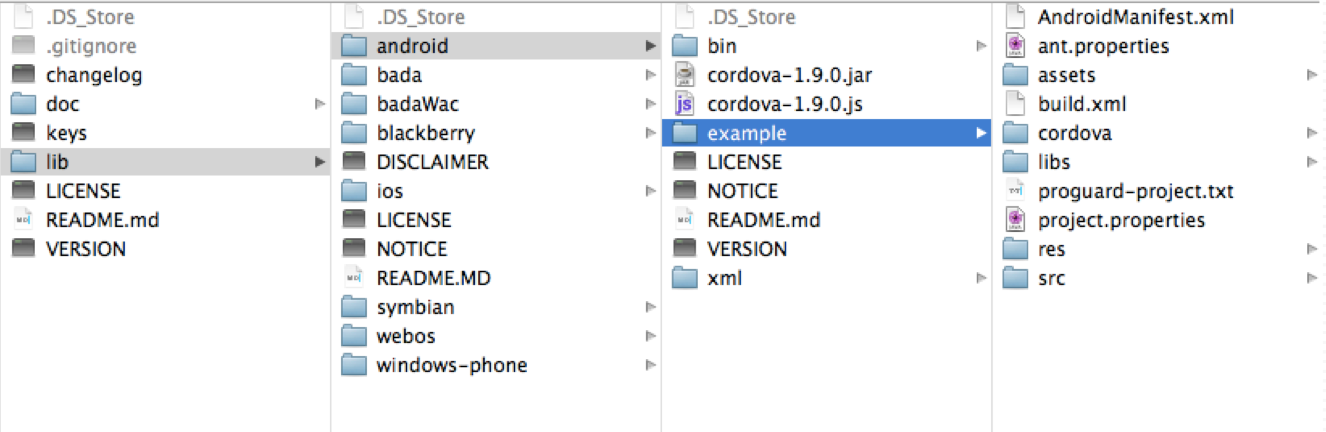Select LICENSE in the first column

pos(83,191)
